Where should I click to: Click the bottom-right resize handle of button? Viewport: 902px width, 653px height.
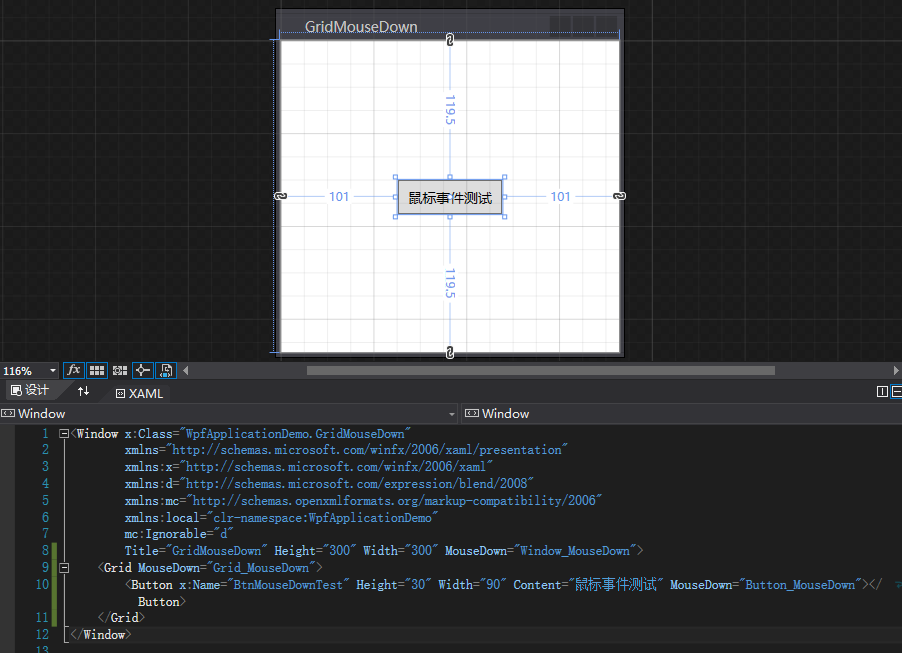click(x=504, y=217)
